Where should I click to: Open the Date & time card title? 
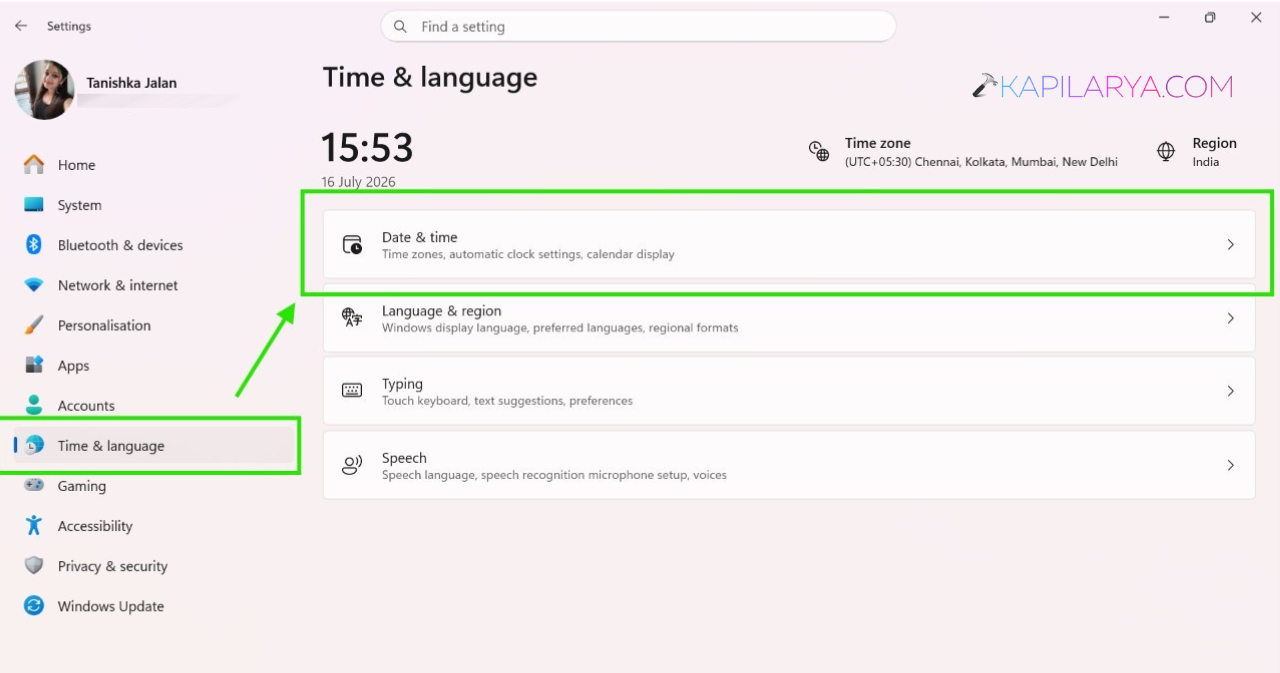click(420, 237)
